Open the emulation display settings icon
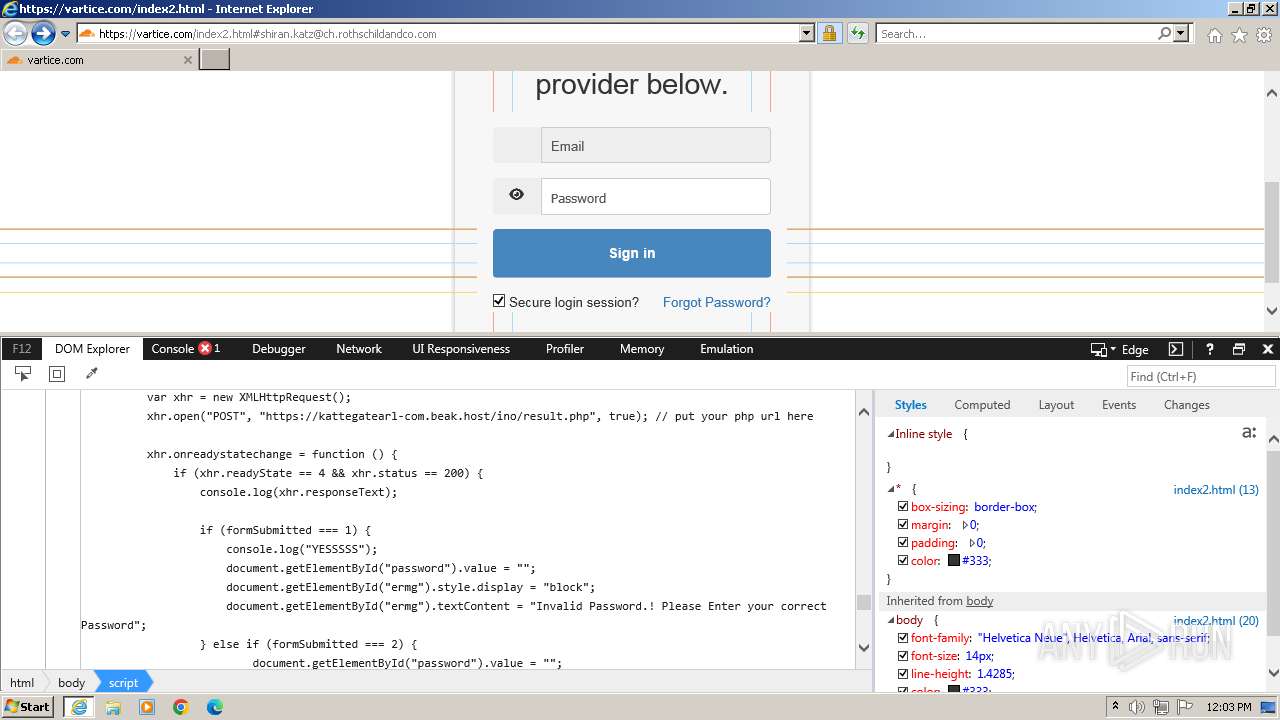This screenshot has height=720, width=1280. 1102,349
